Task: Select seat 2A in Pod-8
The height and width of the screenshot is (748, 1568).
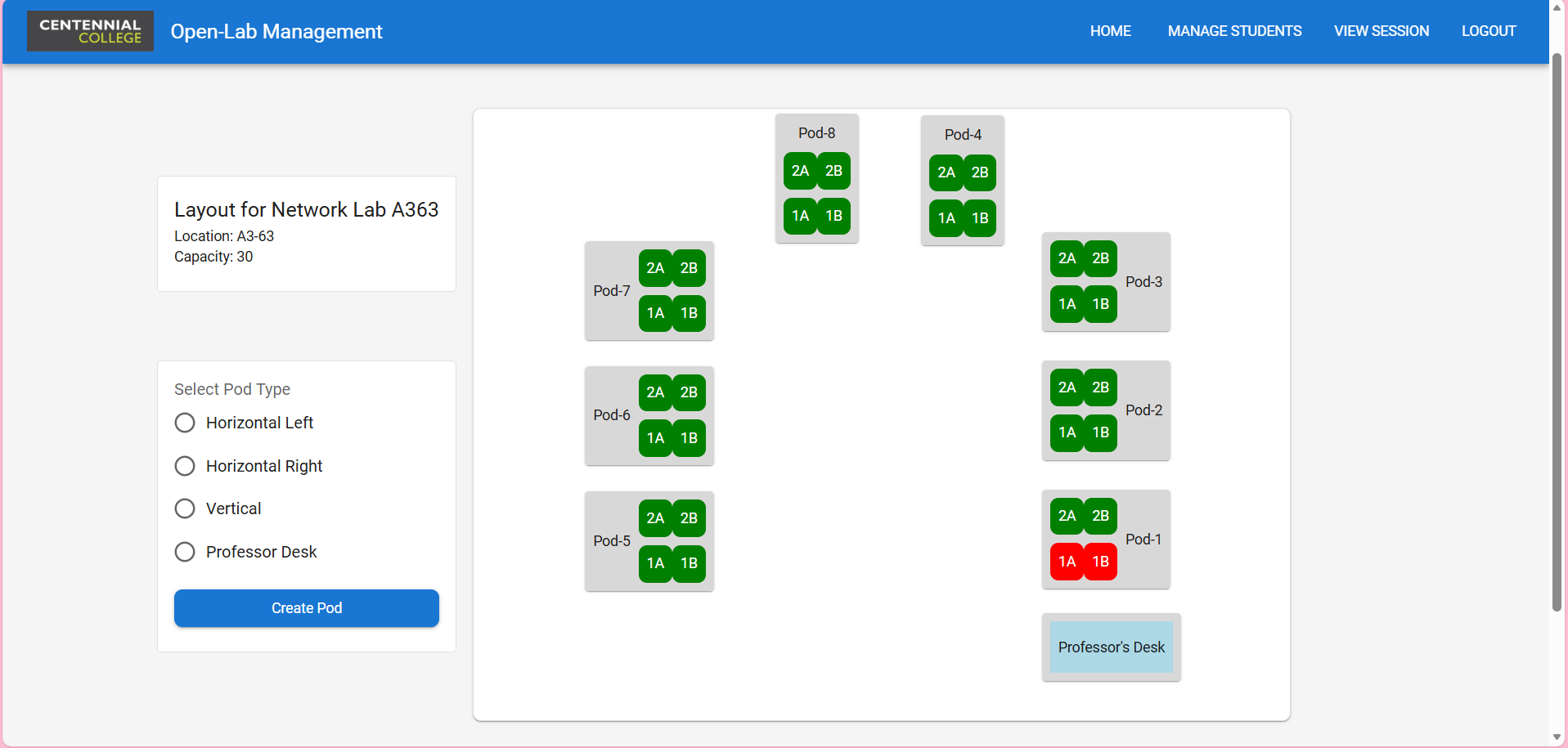Action: (x=799, y=171)
